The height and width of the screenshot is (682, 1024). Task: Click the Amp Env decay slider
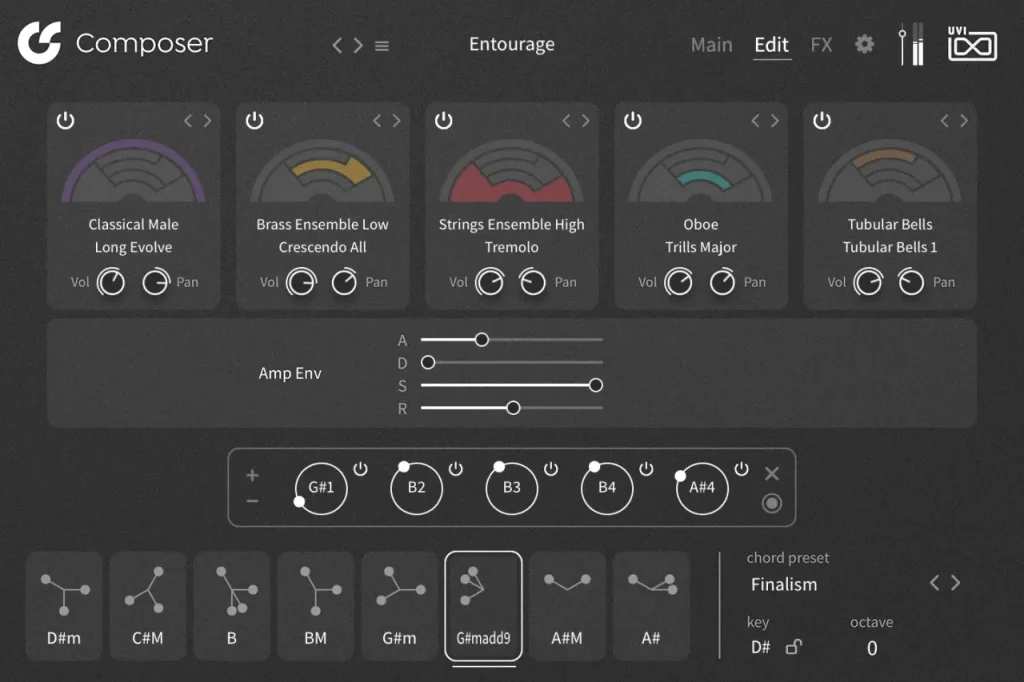point(511,363)
